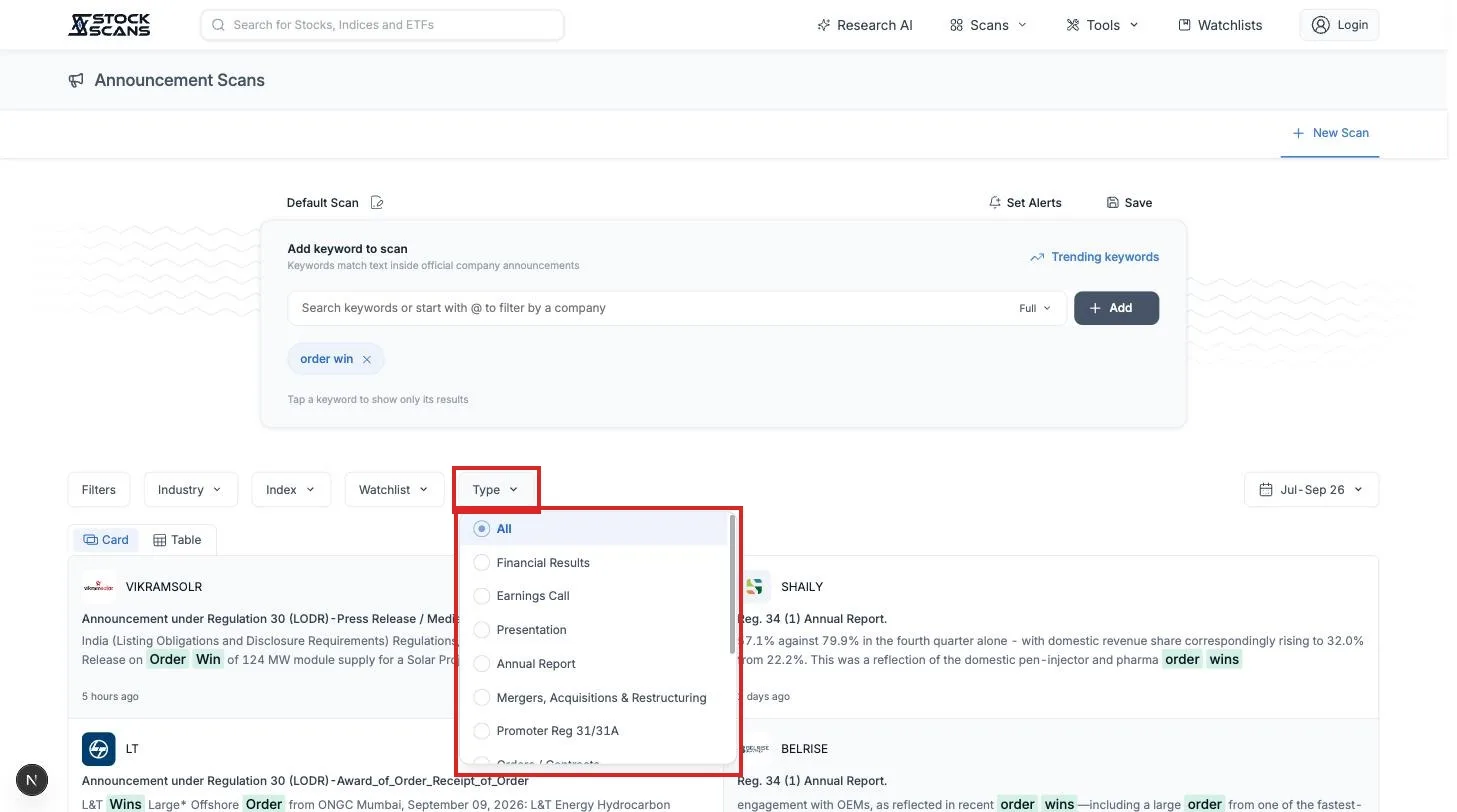This screenshot has width=1457, height=812.
Task: Select the Annual Report option
Action: point(594,664)
